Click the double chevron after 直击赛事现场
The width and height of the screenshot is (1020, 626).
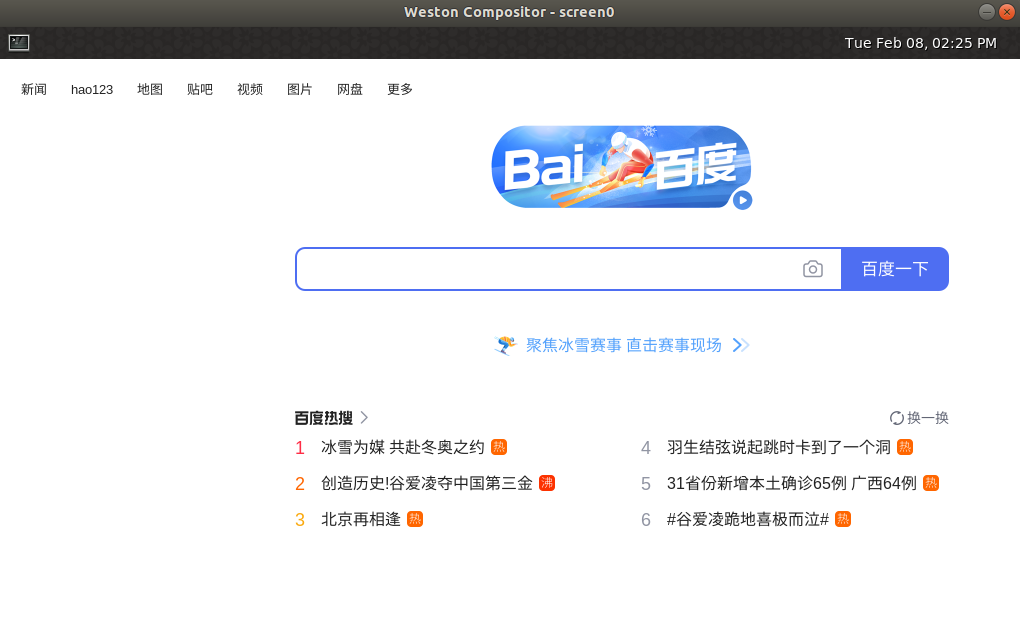[x=741, y=345]
